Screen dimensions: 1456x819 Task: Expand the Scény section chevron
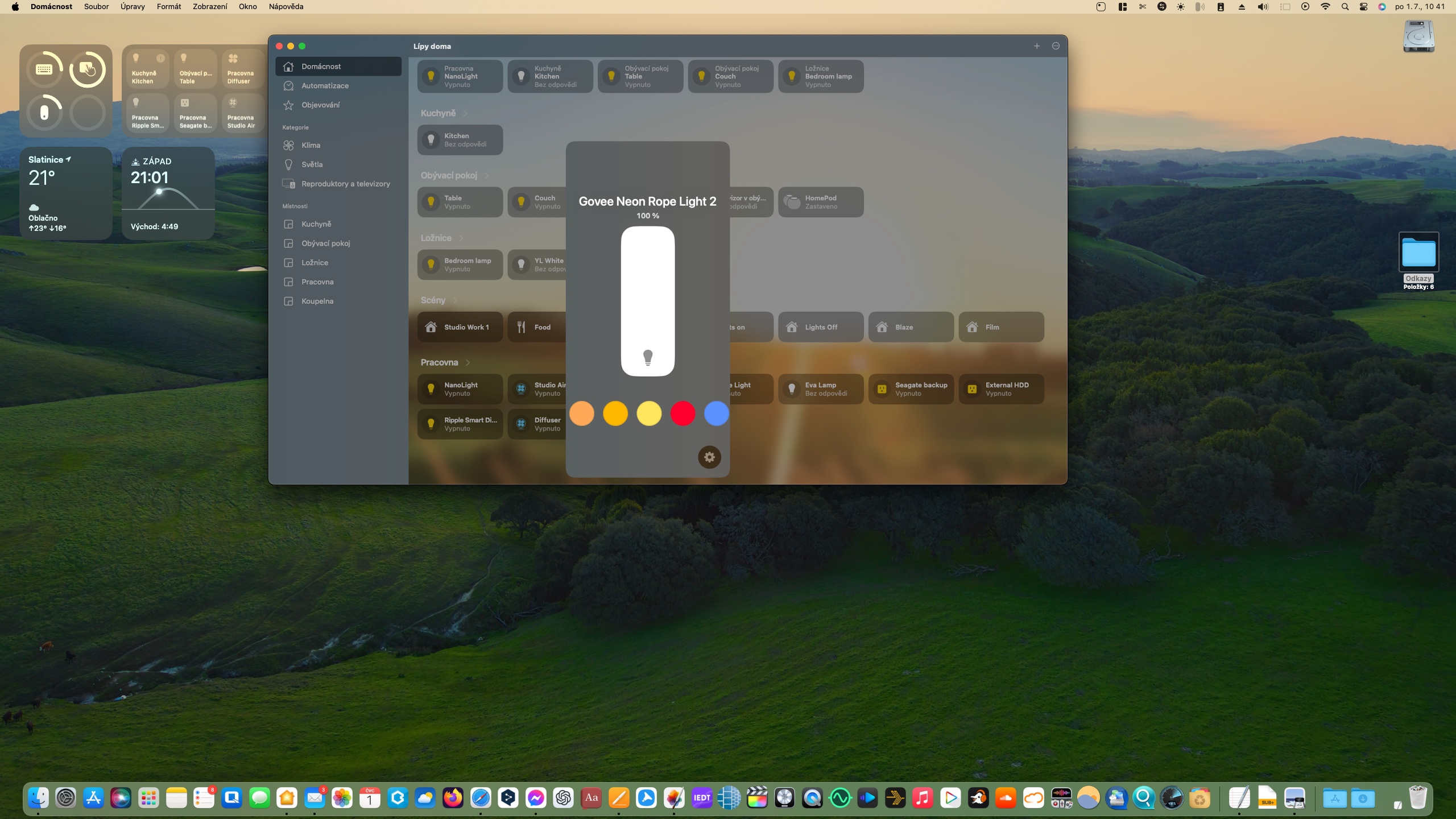pyautogui.click(x=455, y=300)
